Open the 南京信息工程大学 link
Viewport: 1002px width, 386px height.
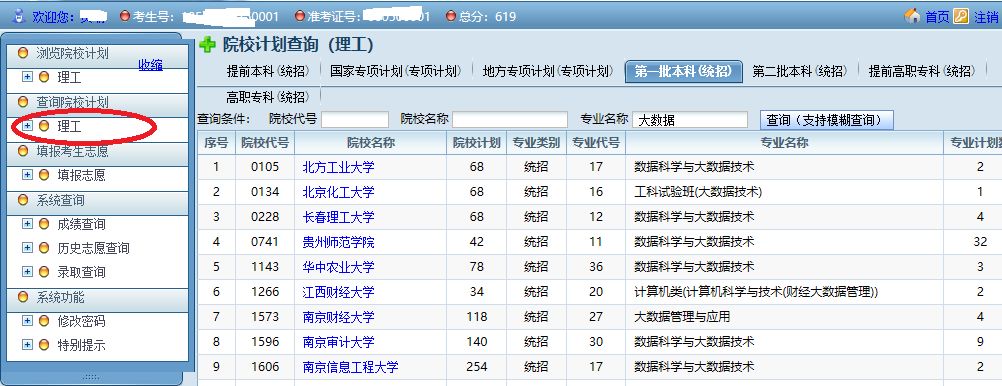click(350, 367)
